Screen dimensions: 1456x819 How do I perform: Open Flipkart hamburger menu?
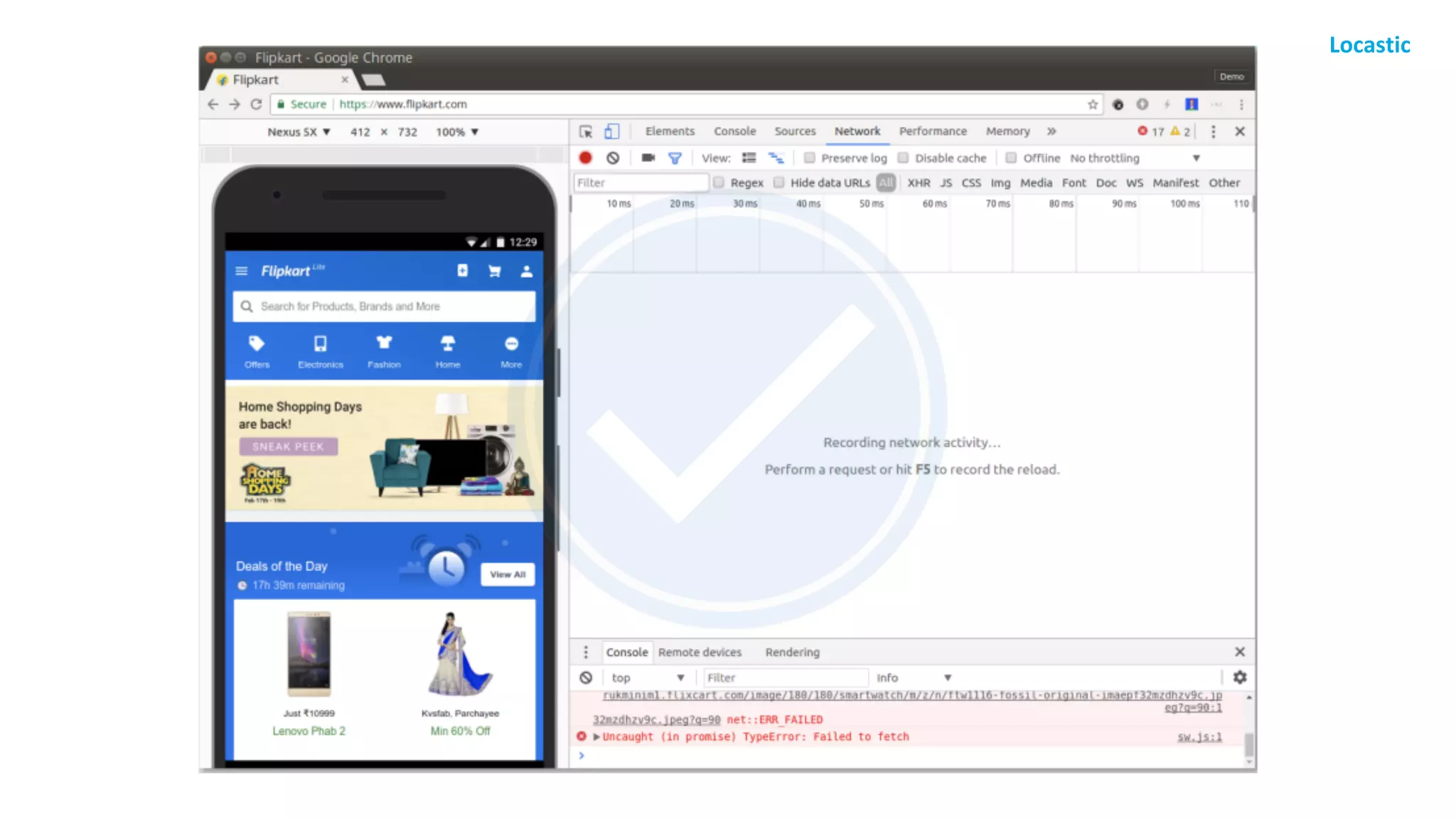pos(242,271)
